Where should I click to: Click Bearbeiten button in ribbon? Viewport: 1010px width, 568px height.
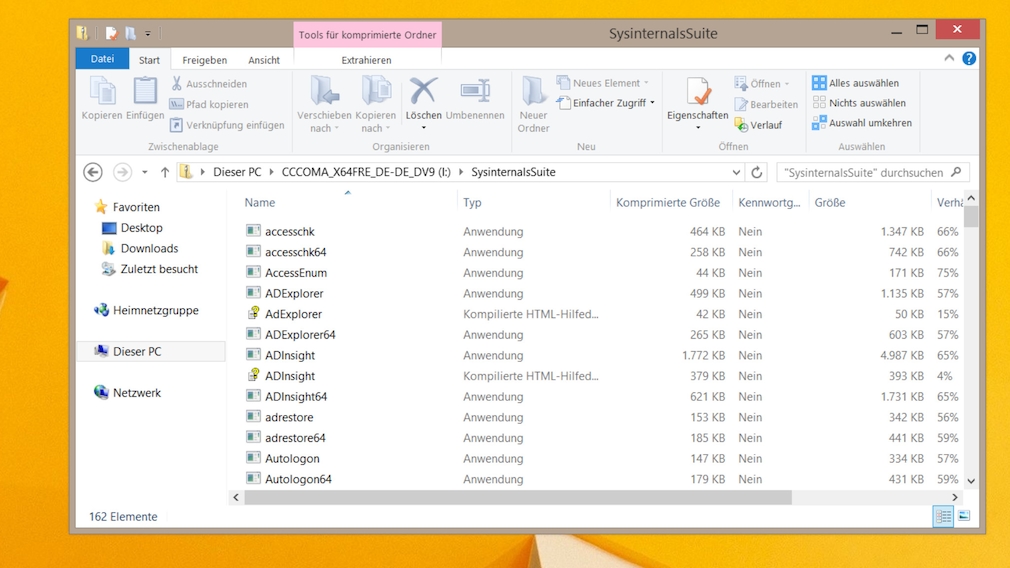point(766,104)
